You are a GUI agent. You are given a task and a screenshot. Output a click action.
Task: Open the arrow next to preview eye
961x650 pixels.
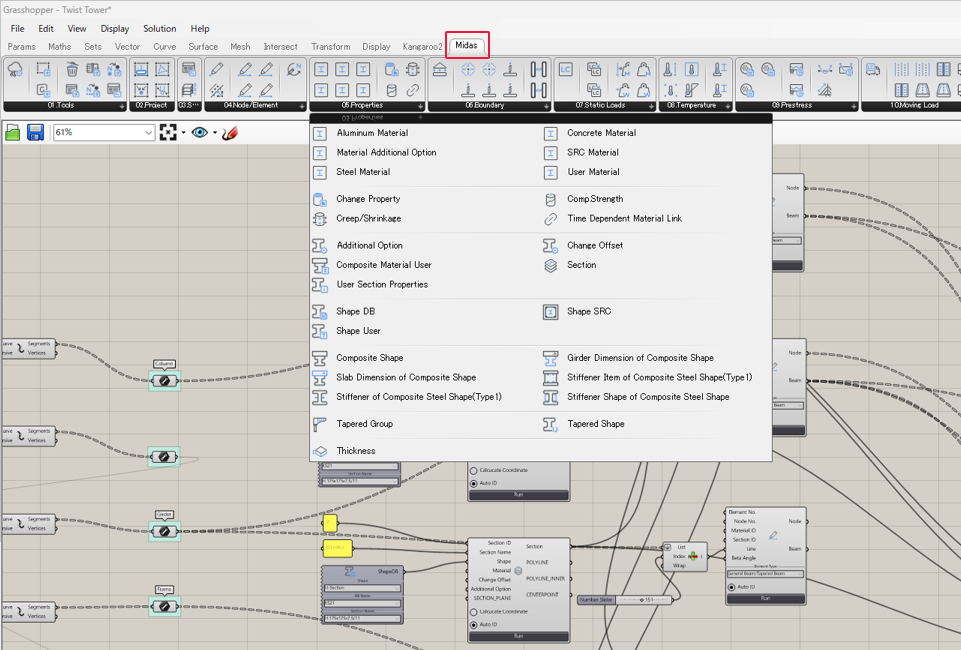pos(215,133)
